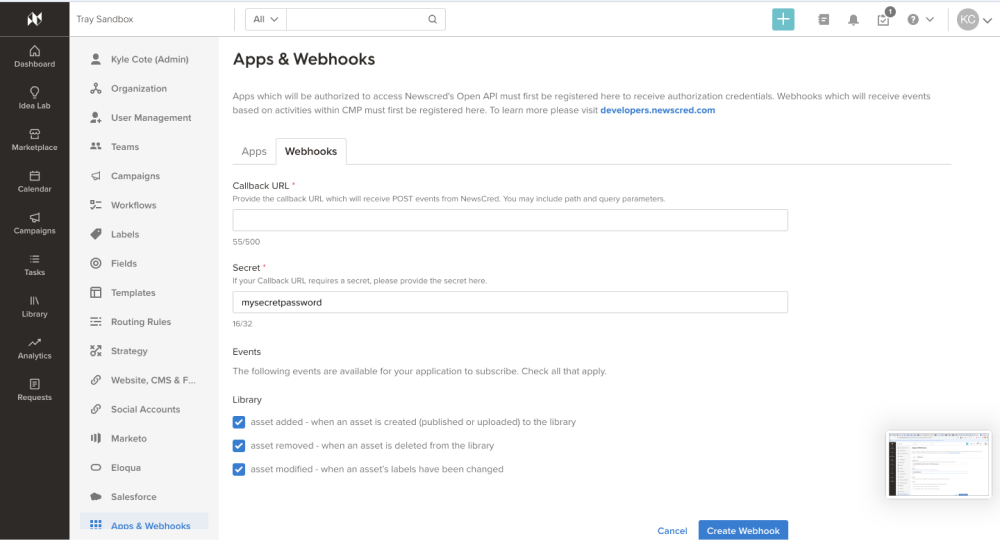Screen dimensions: 1000x540
Task: Select Routing Rules in settings menu
Action: pyautogui.click(x=140, y=322)
